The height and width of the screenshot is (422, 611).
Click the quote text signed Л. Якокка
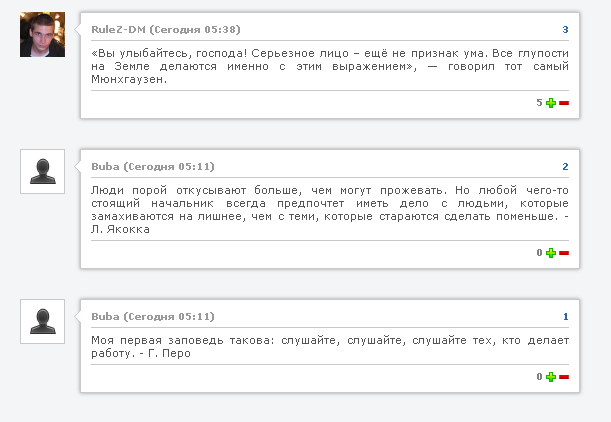pyautogui.click(x=330, y=210)
